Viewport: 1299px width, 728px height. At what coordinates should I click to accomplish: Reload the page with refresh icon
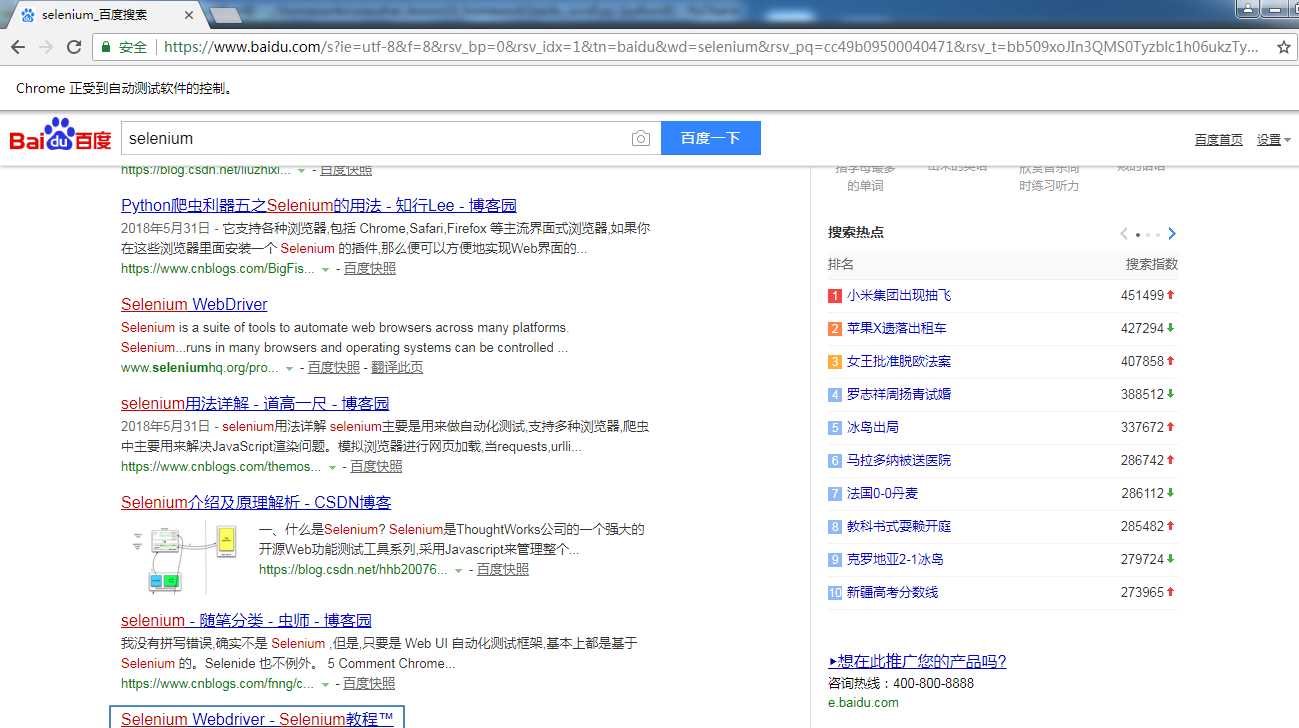tap(74, 47)
